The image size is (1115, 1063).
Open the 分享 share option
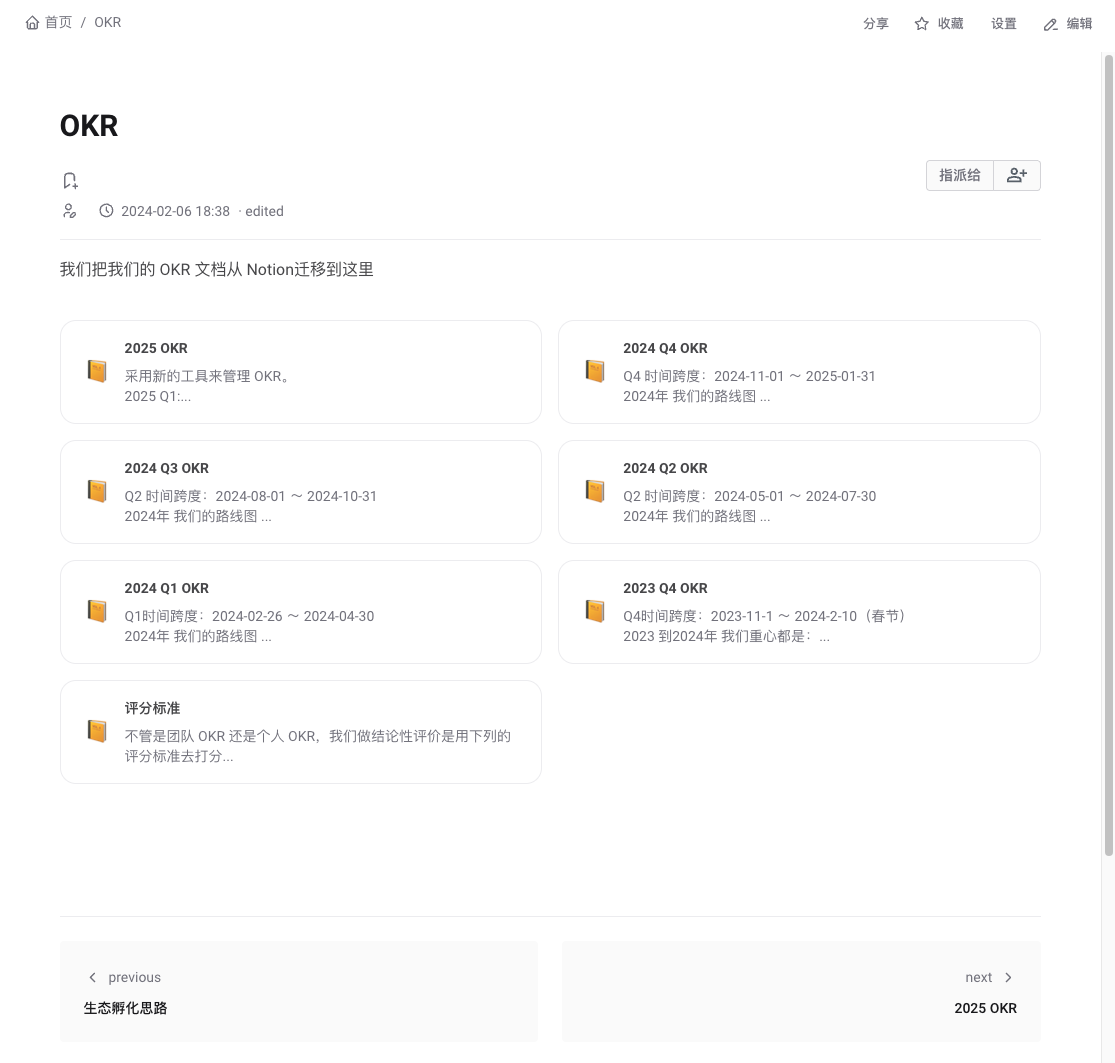tap(875, 24)
